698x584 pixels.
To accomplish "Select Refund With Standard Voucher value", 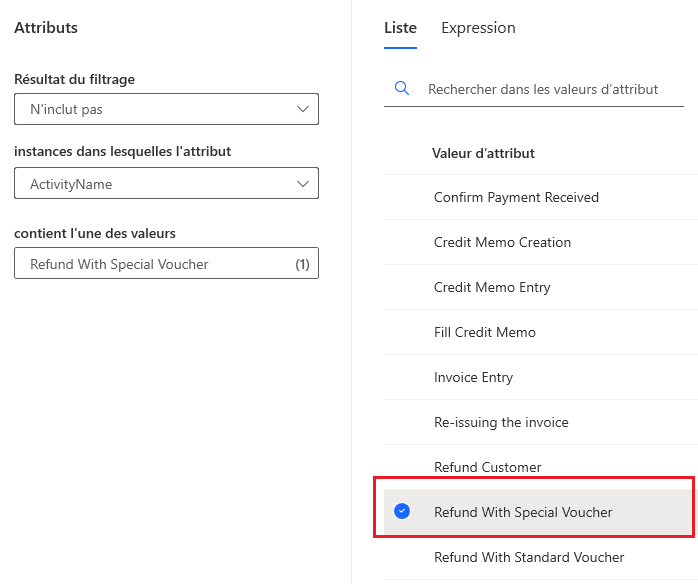I will [529, 557].
